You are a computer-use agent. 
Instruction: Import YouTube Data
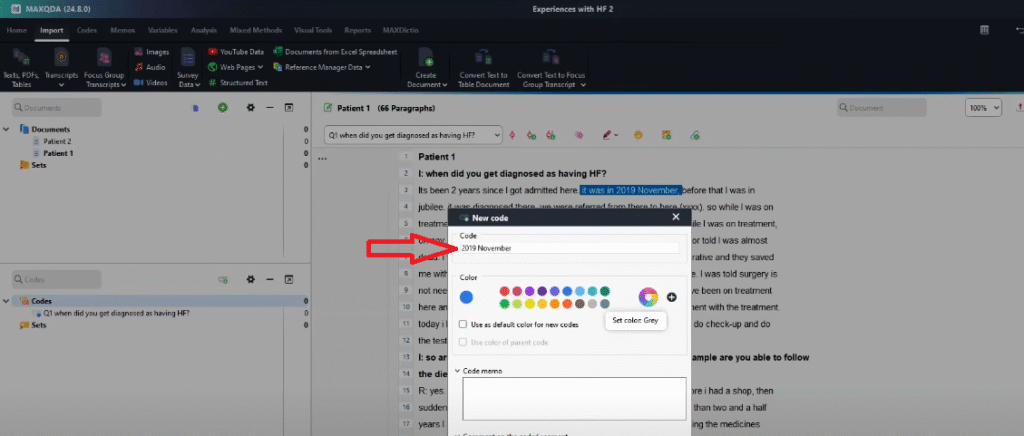(236, 52)
